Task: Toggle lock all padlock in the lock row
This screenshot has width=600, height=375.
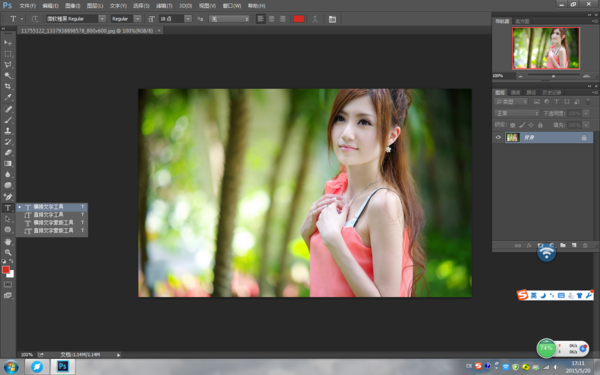Action: coord(540,125)
